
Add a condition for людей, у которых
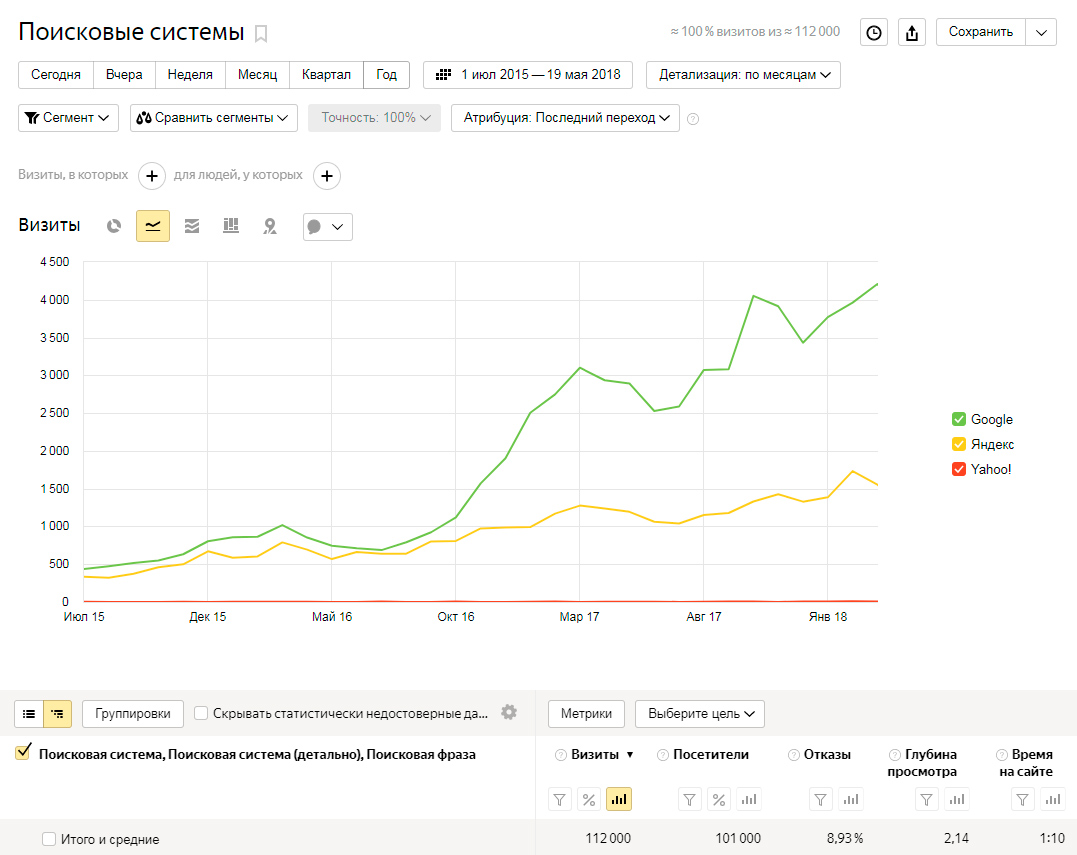click(327, 176)
